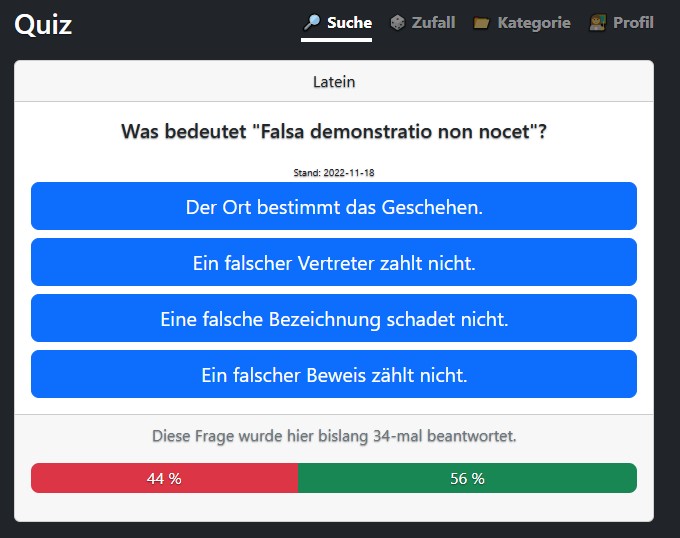
Task: Click the folder icon beside Kategorie
Action: pos(481,23)
